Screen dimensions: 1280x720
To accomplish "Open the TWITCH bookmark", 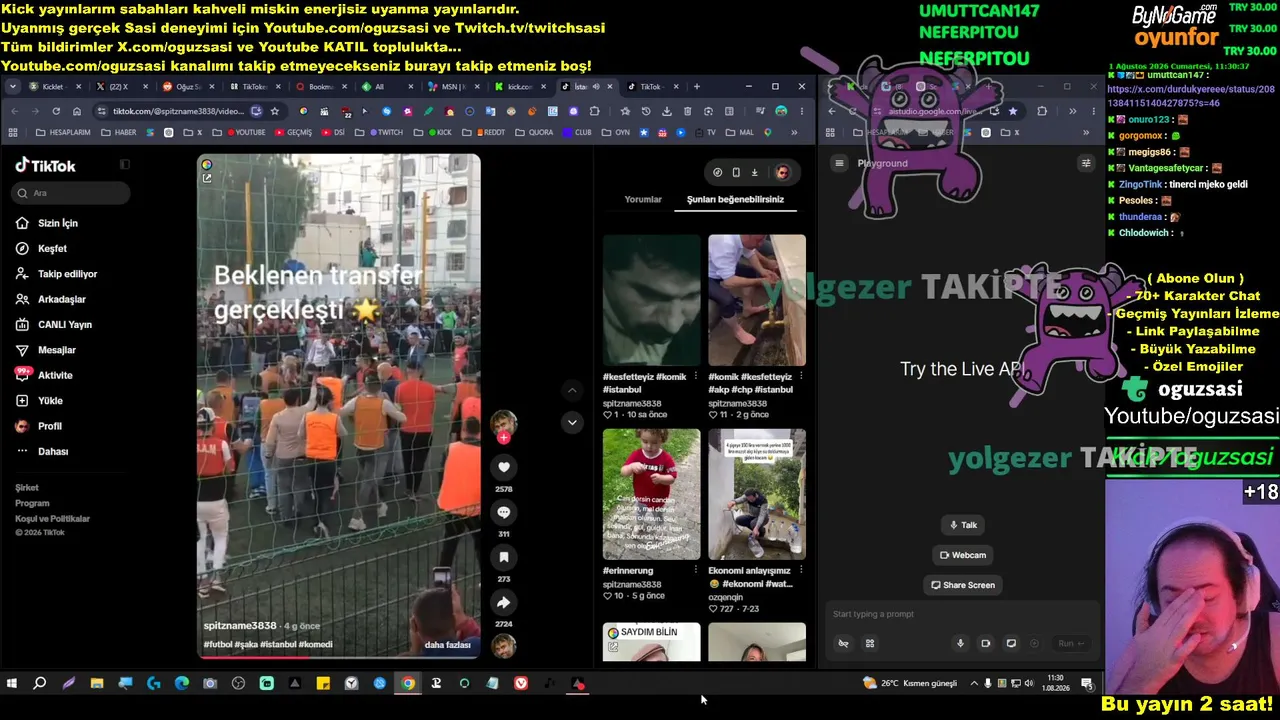I will click(x=385, y=132).
